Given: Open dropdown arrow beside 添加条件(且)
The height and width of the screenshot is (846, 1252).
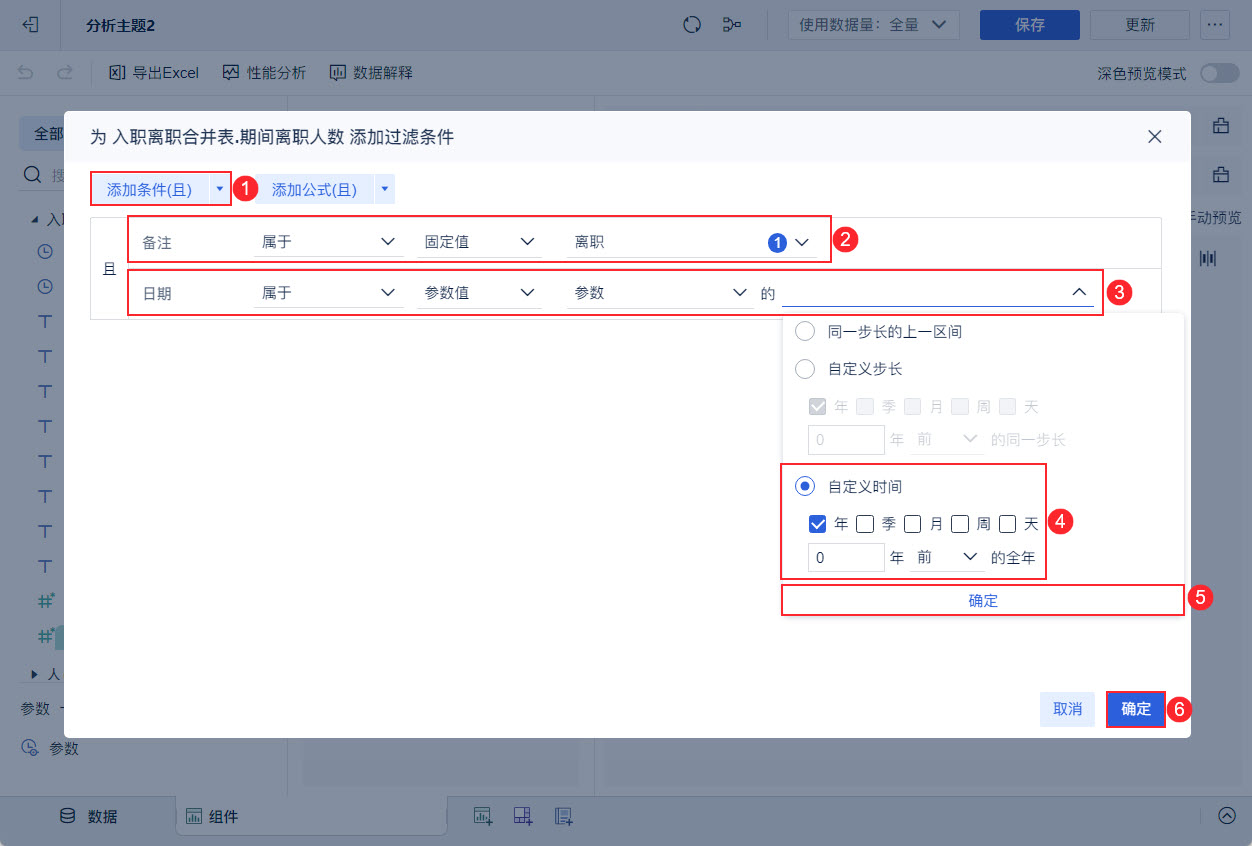Looking at the screenshot, I should coord(220,189).
